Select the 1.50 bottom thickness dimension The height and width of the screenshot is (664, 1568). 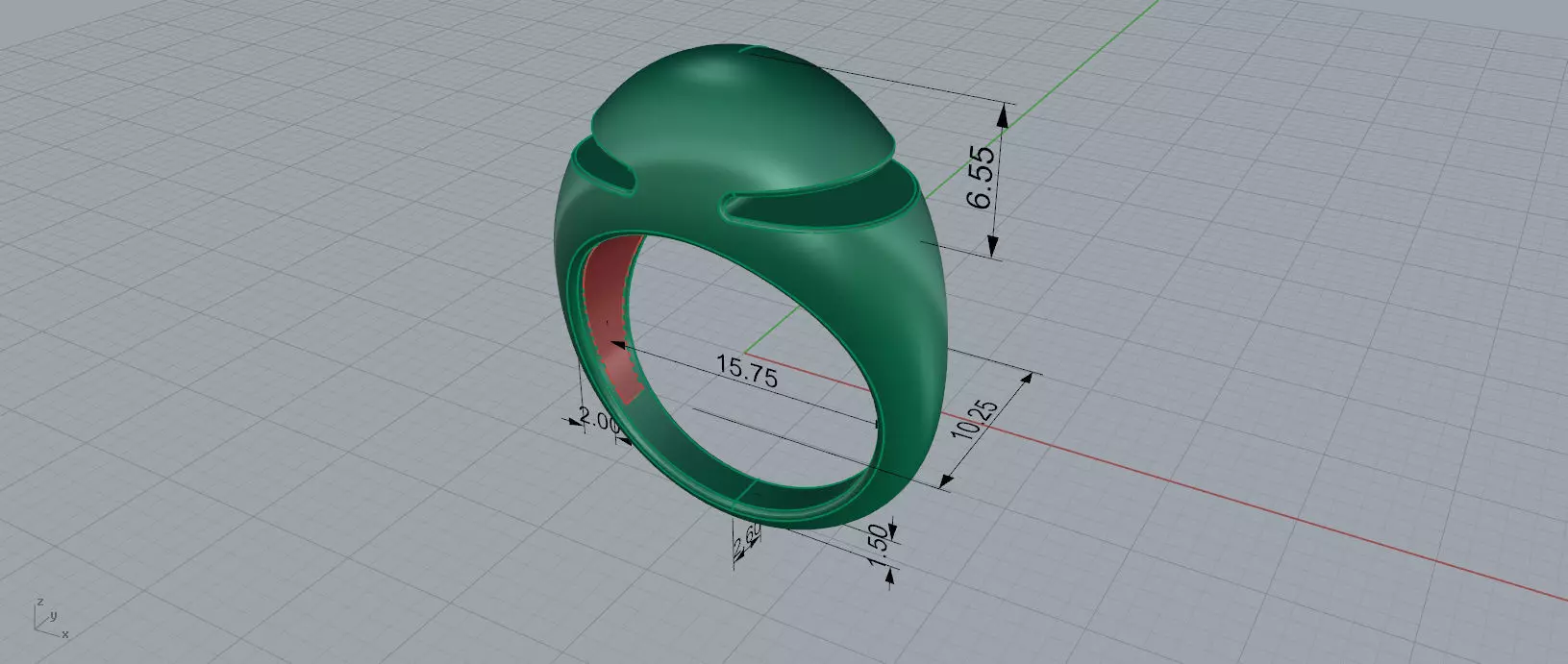pos(877,545)
